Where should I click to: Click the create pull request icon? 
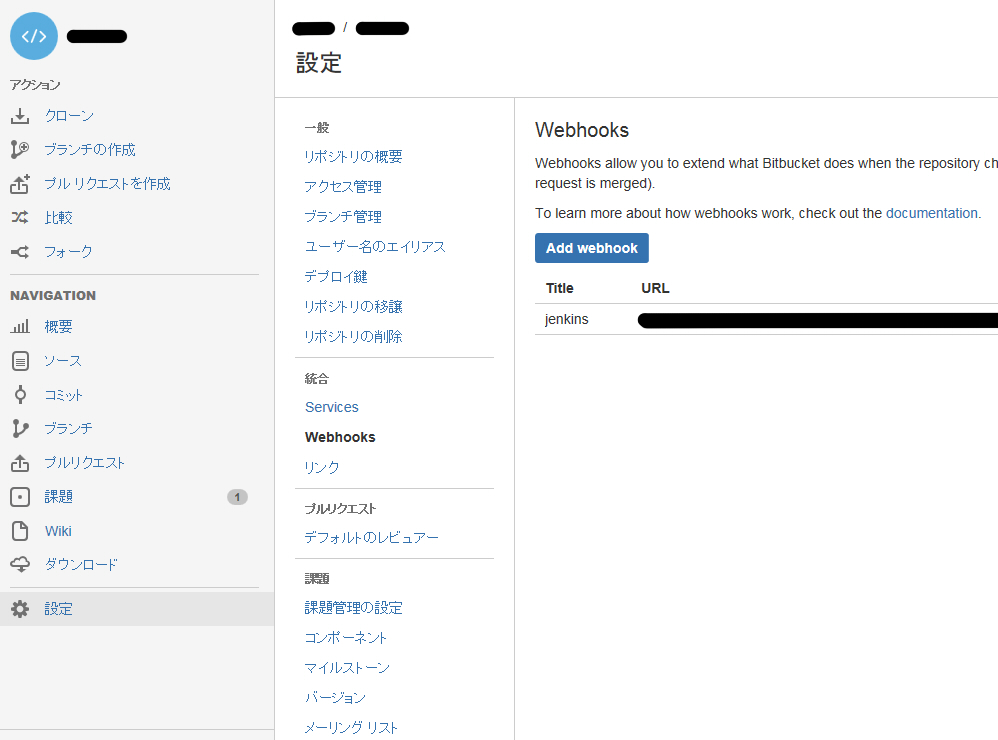(x=20, y=184)
